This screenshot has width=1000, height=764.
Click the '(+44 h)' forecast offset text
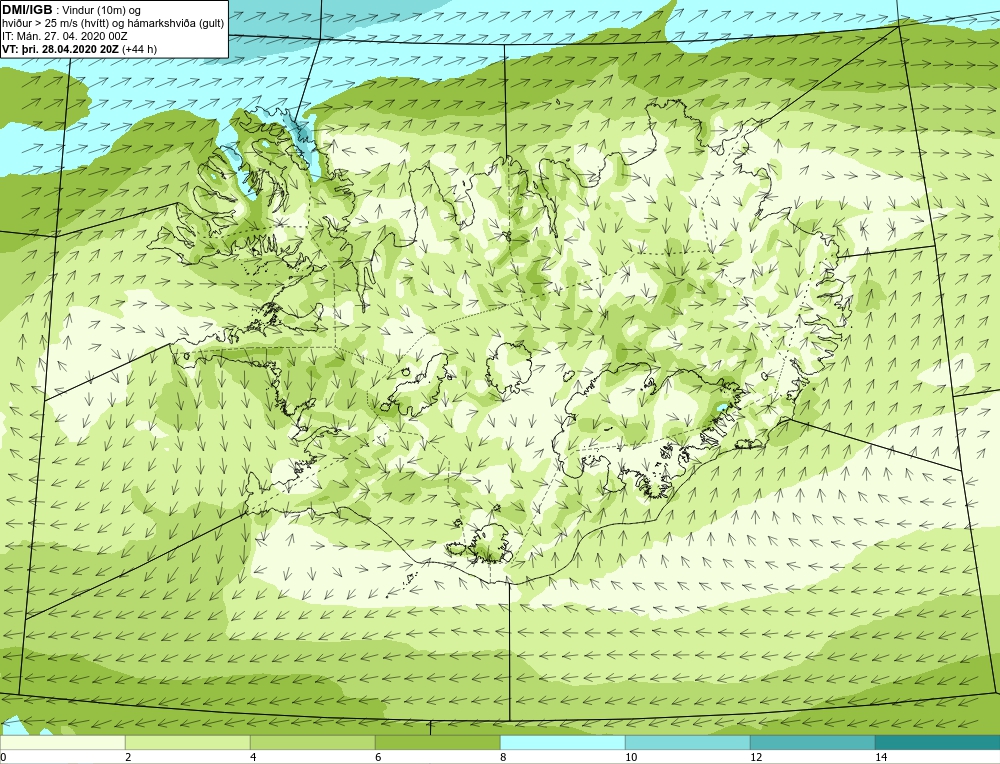pyautogui.click(x=140, y=49)
